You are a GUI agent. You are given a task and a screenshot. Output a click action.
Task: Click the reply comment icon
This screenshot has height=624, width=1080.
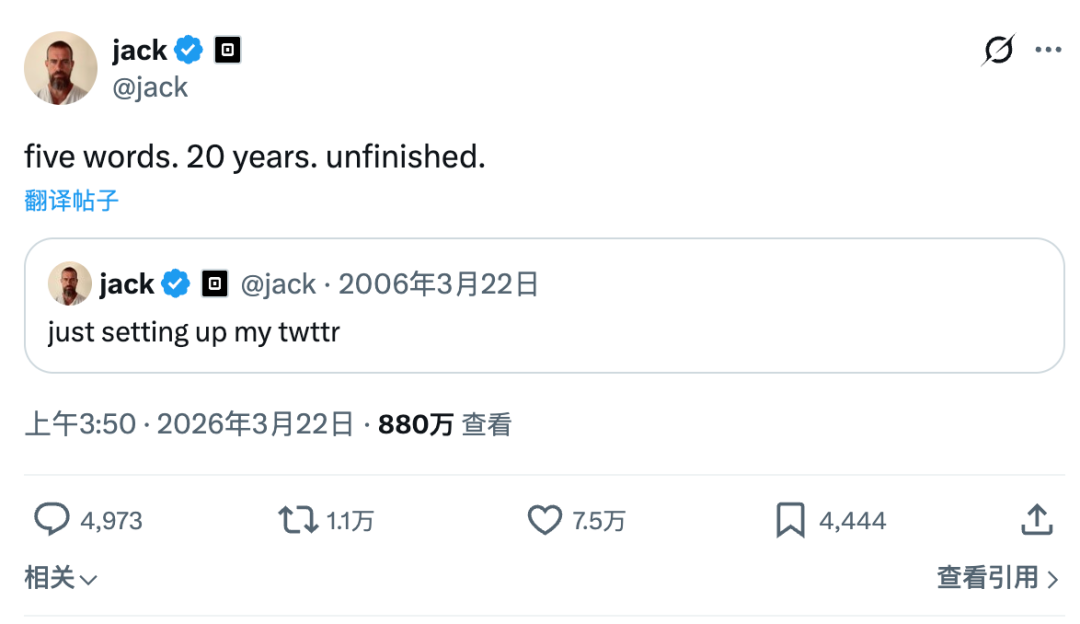click(52, 520)
